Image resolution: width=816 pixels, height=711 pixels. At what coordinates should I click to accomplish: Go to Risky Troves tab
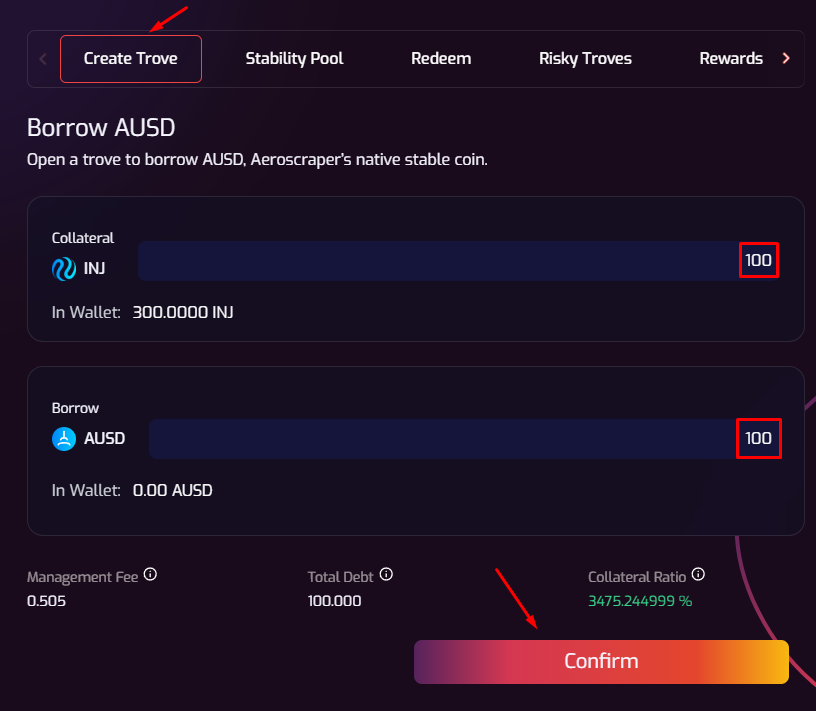[585, 58]
